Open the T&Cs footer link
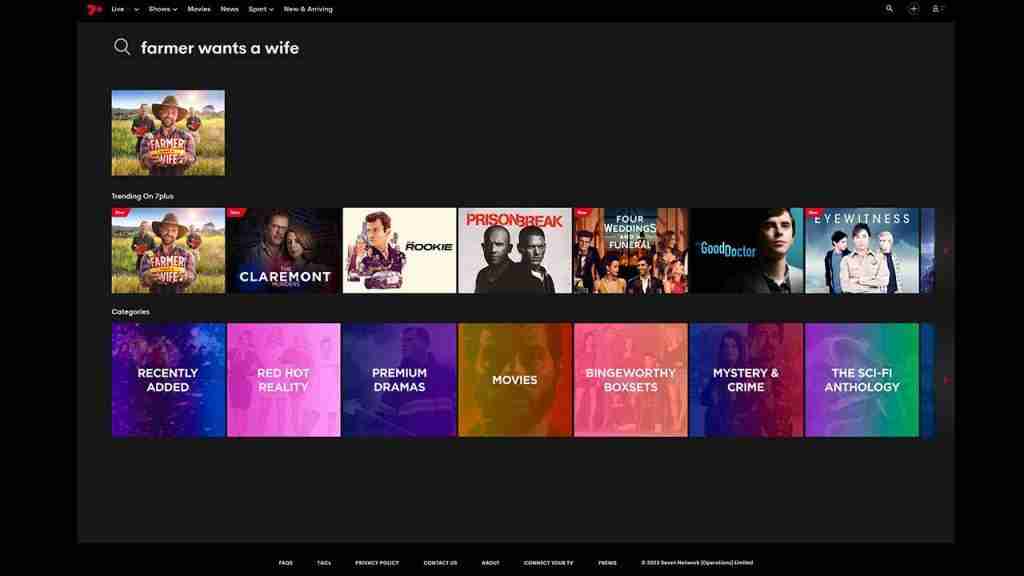The height and width of the screenshot is (576, 1024). (324, 563)
